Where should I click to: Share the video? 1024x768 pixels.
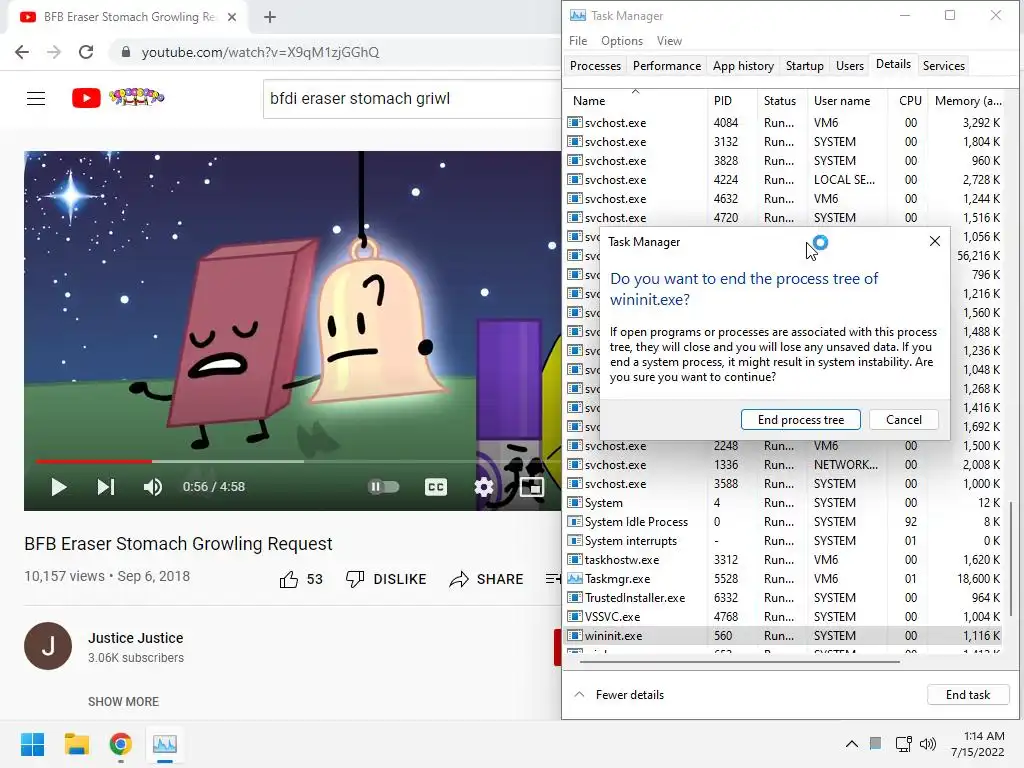coord(487,579)
